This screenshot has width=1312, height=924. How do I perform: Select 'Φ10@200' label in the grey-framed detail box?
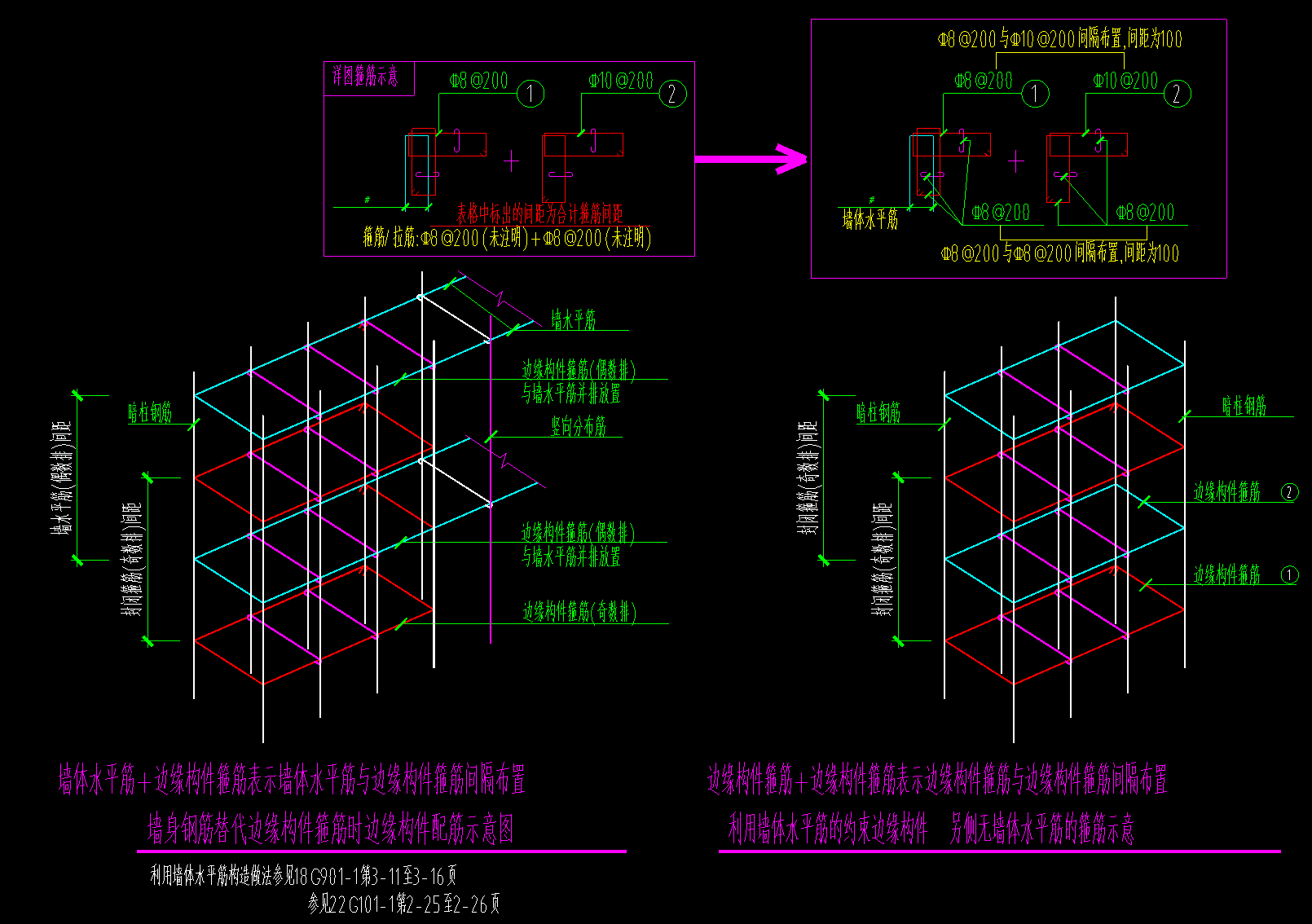(x=1125, y=81)
